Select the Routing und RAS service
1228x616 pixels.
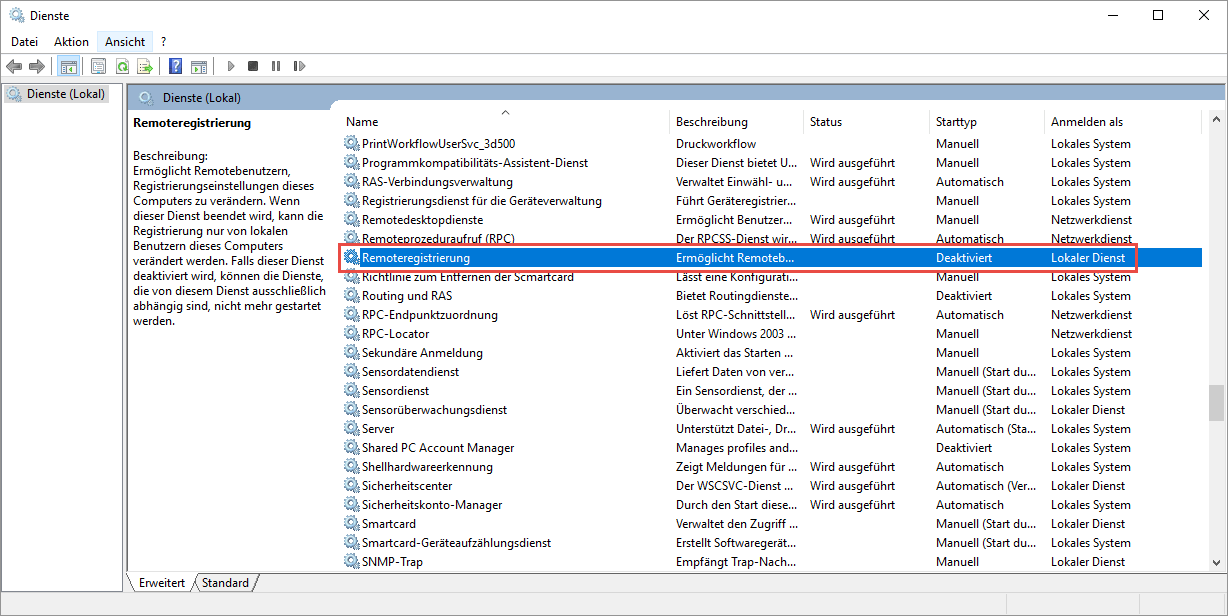(x=407, y=296)
